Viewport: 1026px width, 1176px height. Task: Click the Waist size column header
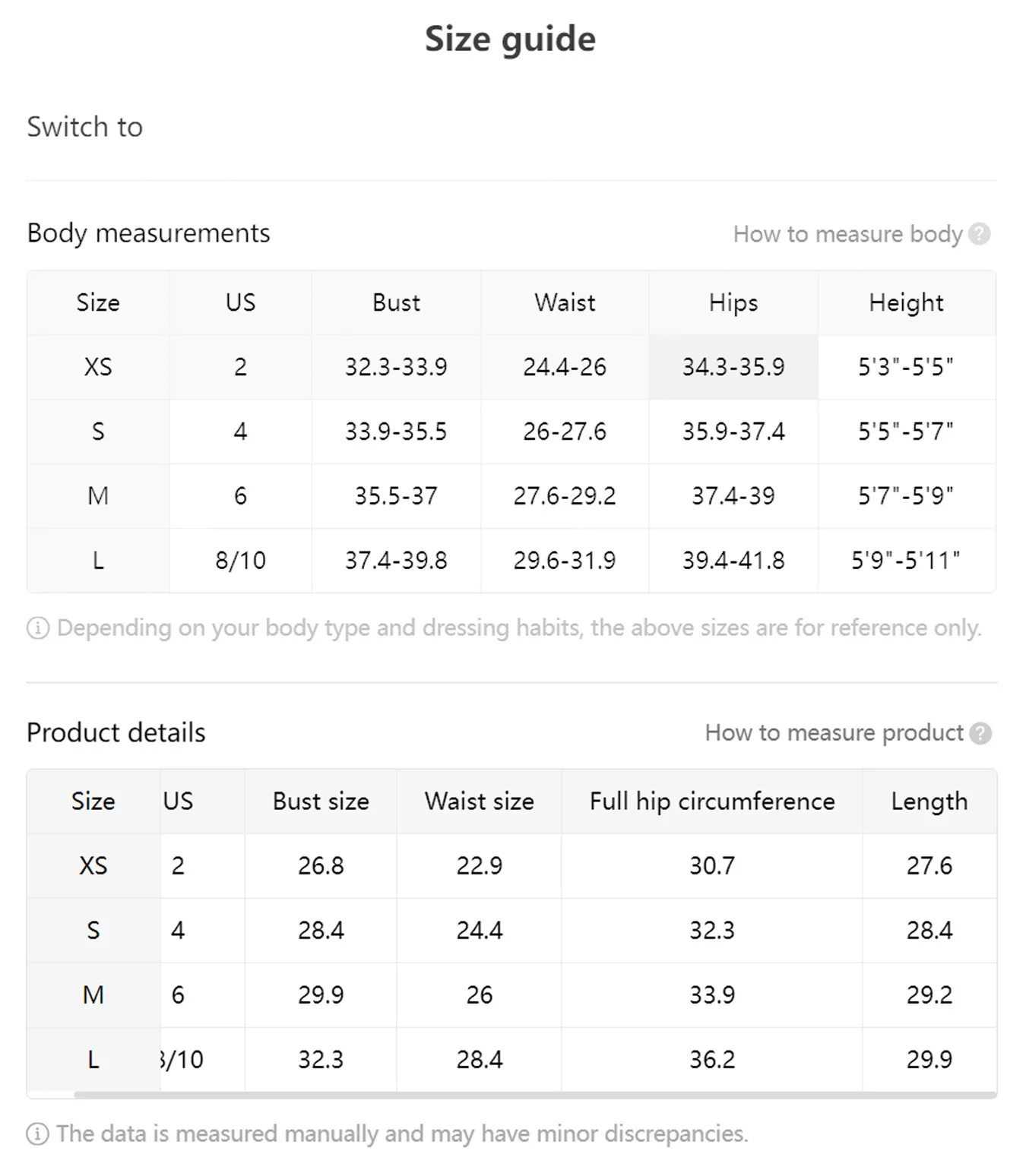[479, 801]
